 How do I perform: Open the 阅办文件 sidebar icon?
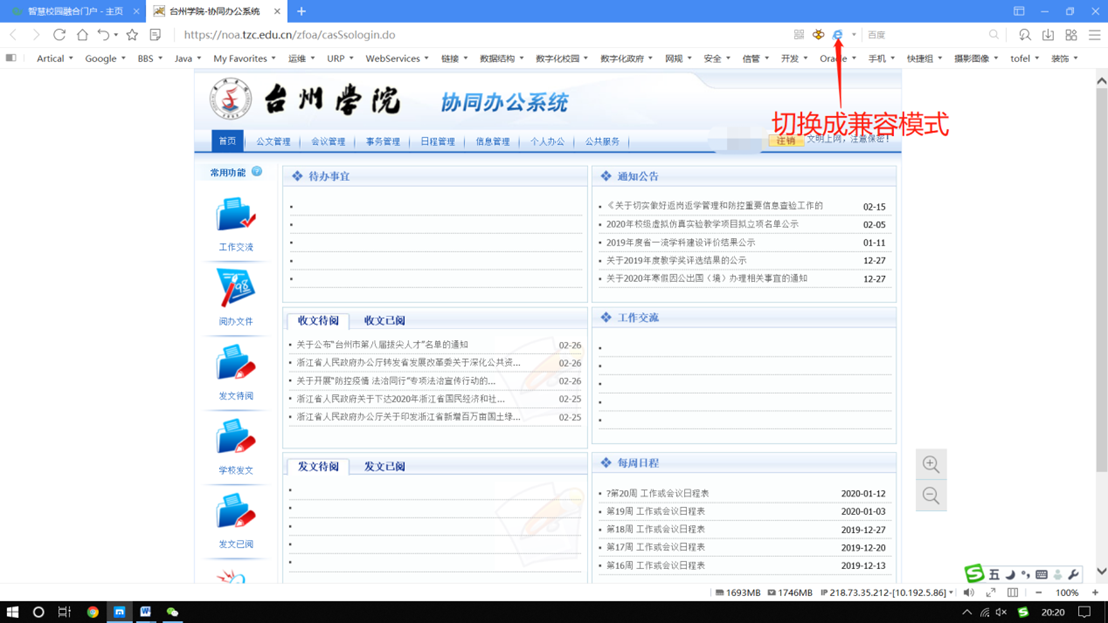coord(236,290)
